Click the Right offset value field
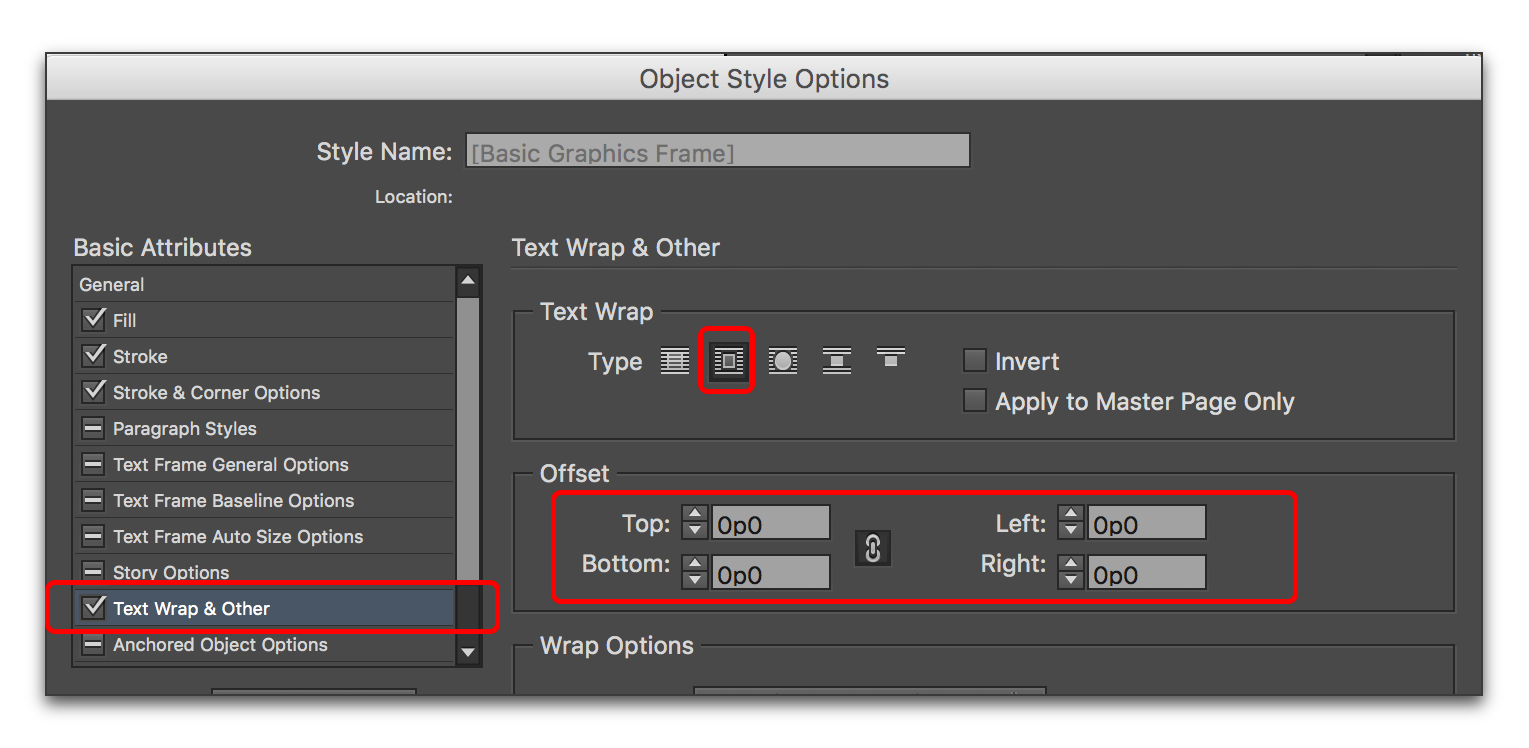Viewport: 1529px width, 748px height. [x=1147, y=573]
